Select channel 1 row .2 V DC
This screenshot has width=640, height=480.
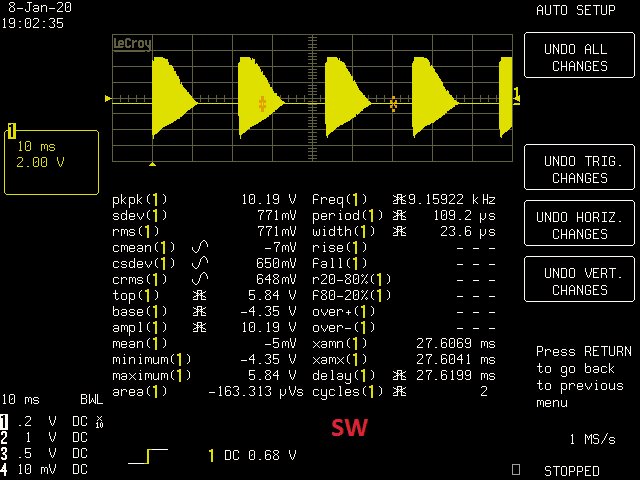pyautogui.click(x=52, y=422)
